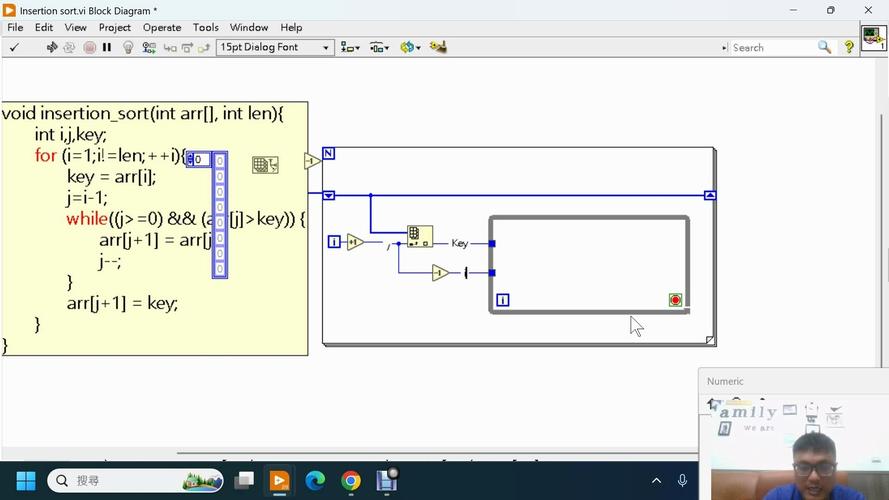Click the Index Array function node
Viewport: 889px width, 500px height.
coord(419,236)
